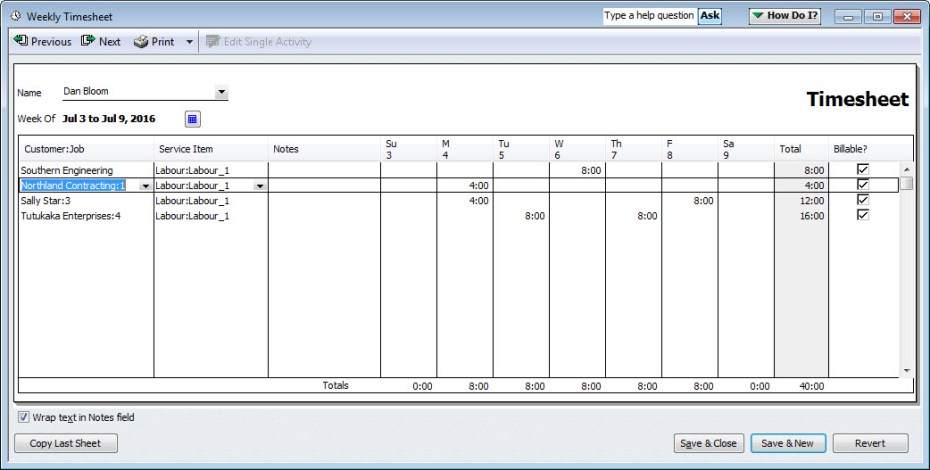Click the Previous arrow icon in toolbar
This screenshot has width=930, height=470.
20,41
